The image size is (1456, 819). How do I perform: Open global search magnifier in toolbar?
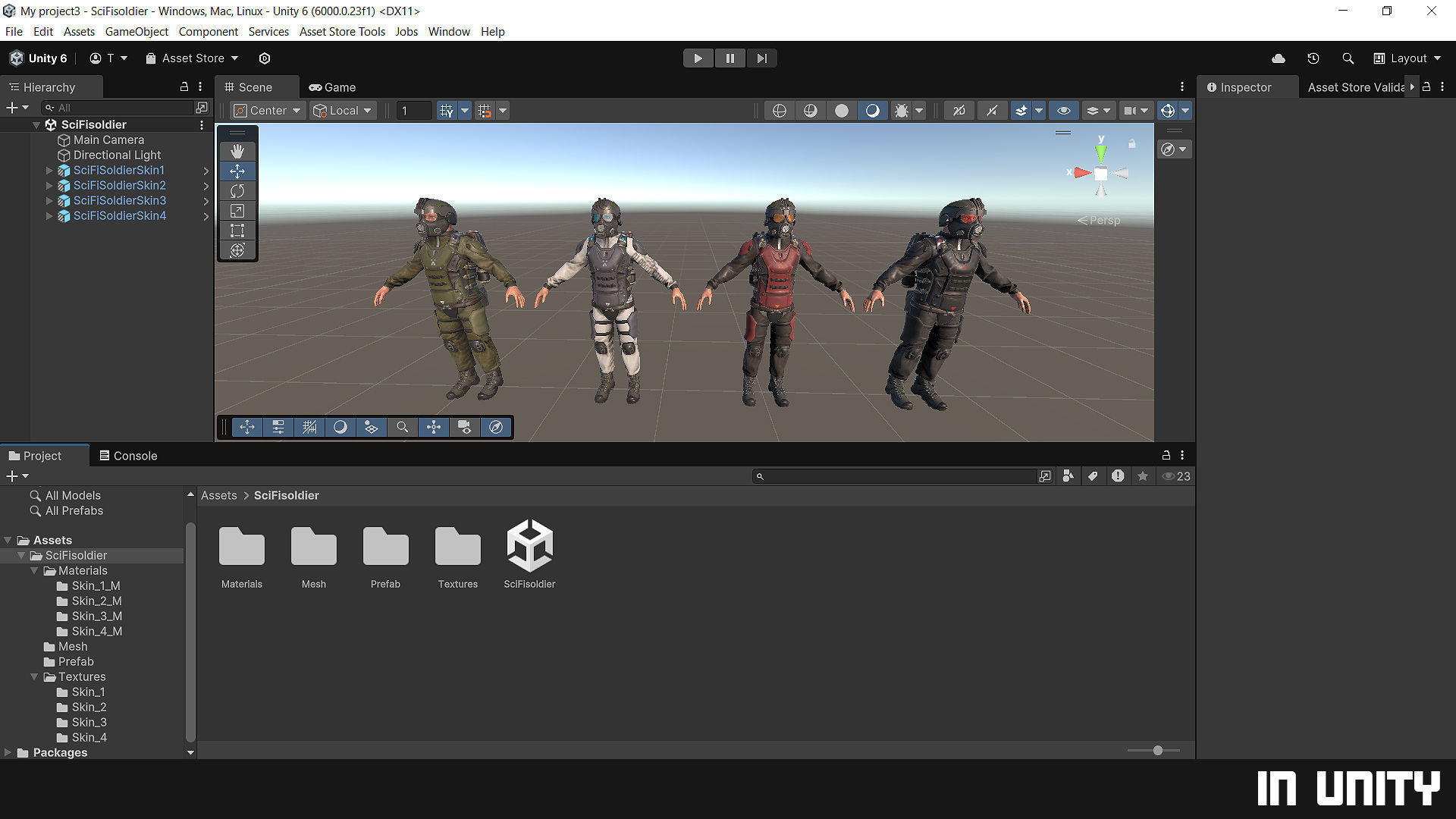coord(1348,58)
